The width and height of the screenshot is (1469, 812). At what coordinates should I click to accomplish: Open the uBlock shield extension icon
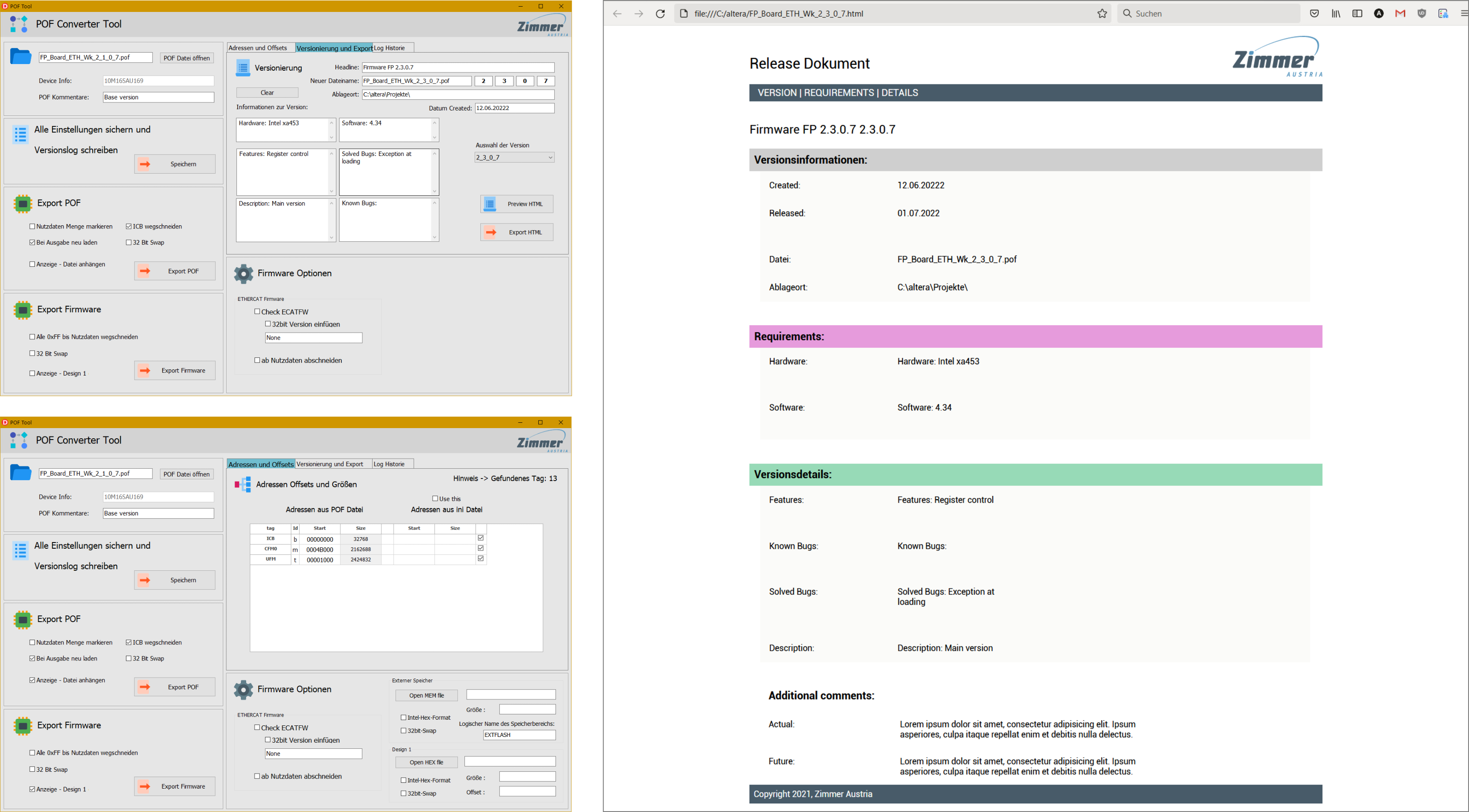click(x=1422, y=14)
